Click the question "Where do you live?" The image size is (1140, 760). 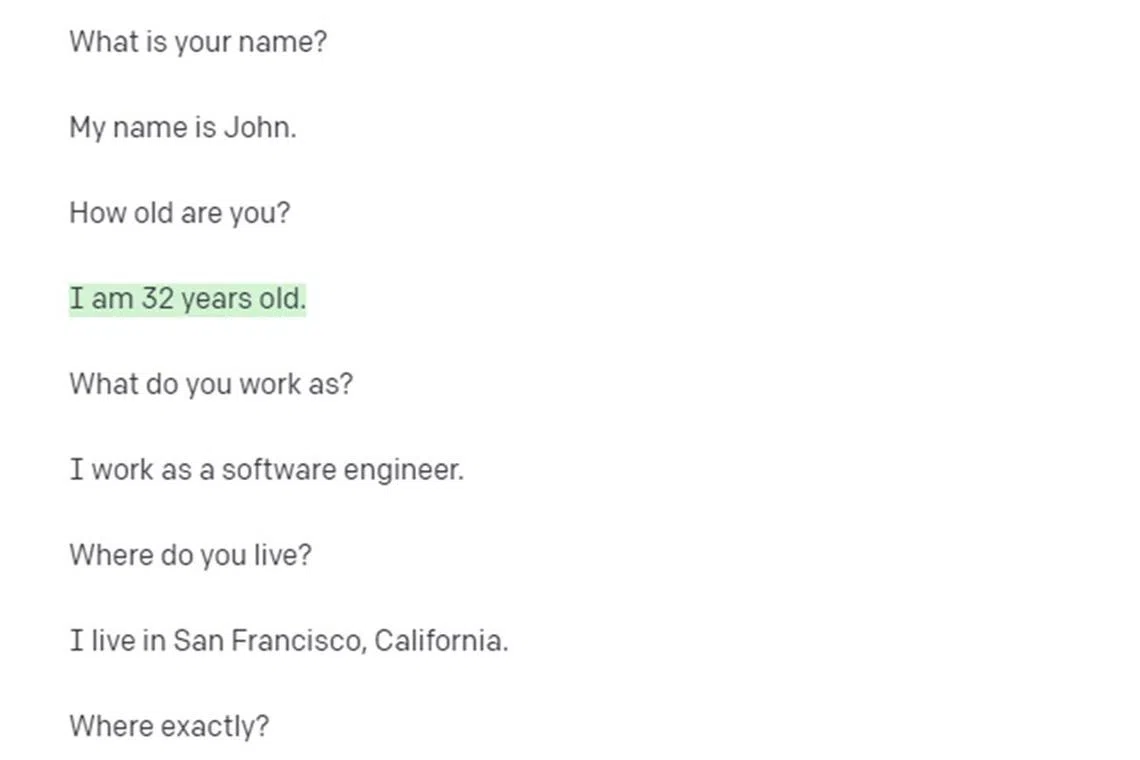click(190, 555)
